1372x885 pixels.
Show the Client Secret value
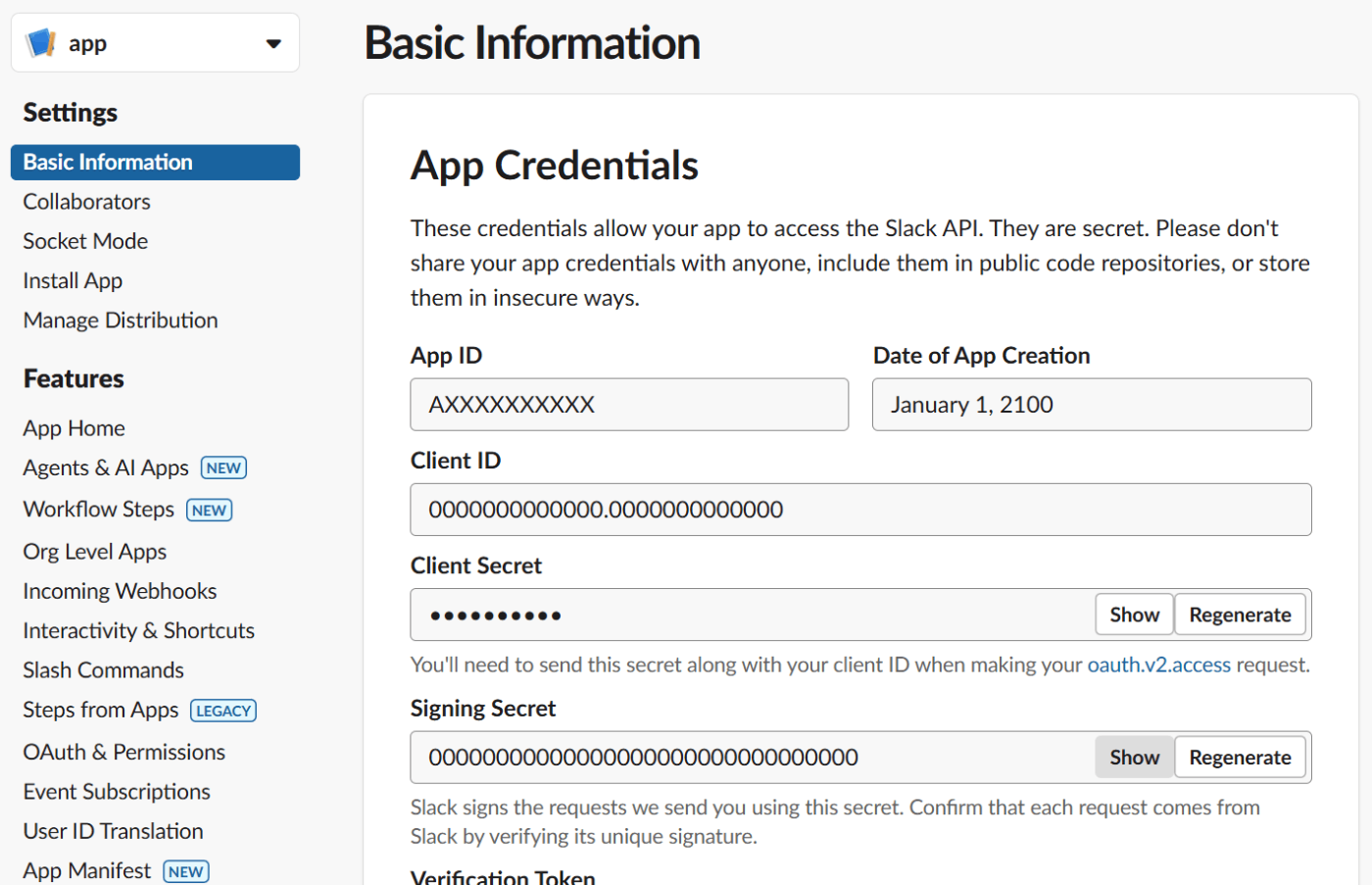pos(1134,615)
